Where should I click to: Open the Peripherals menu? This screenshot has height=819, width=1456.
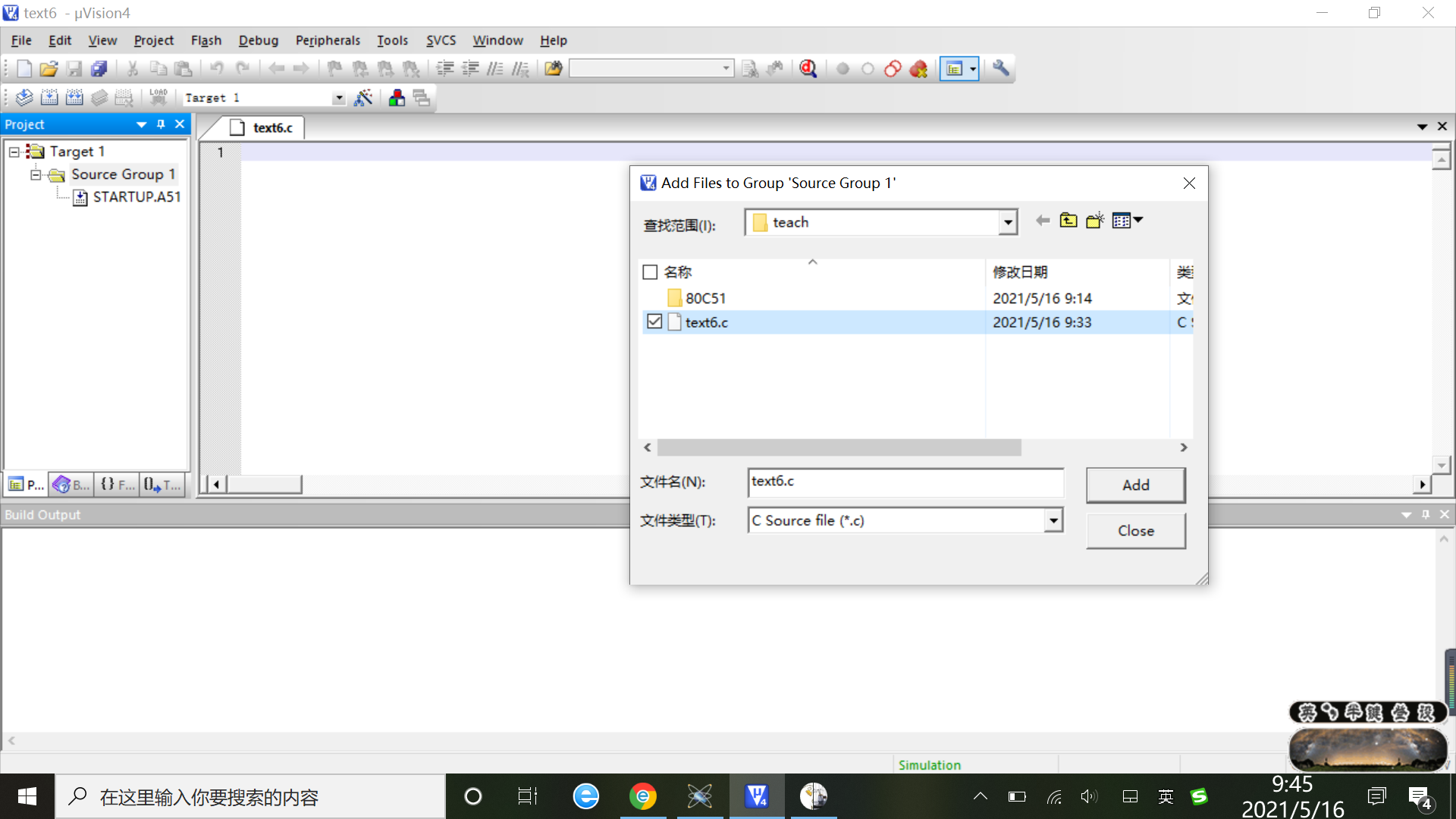(328, 40)
